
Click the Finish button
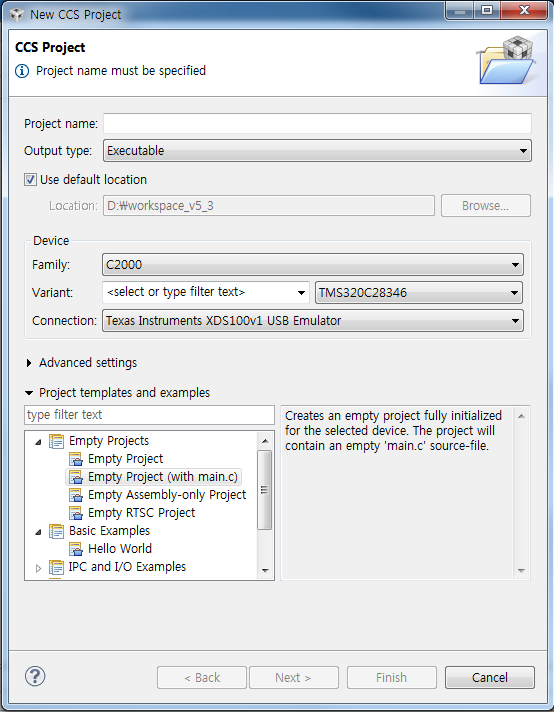pyautogui.click(x=391, y=677)
